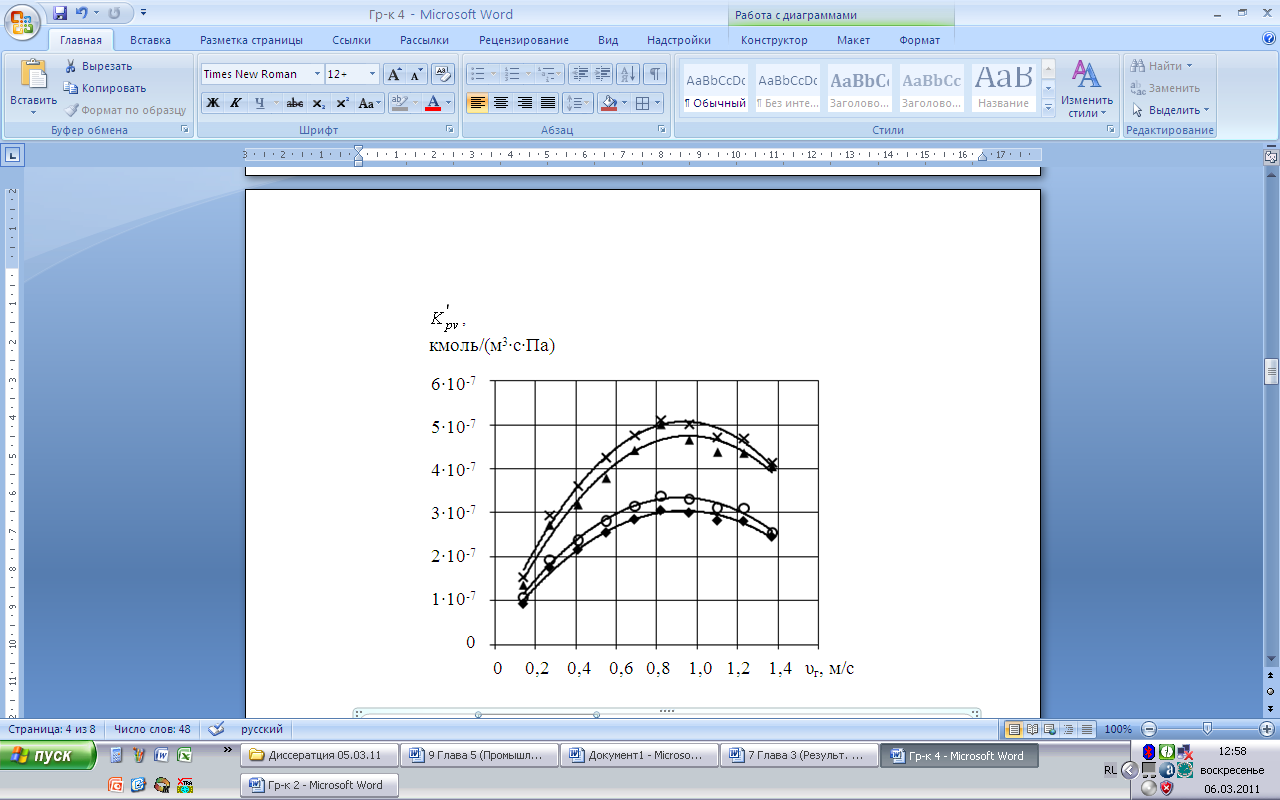Switch to Разметка страницы tab
This screenshot has width=1280, height=800.
(x=251, y=40)
